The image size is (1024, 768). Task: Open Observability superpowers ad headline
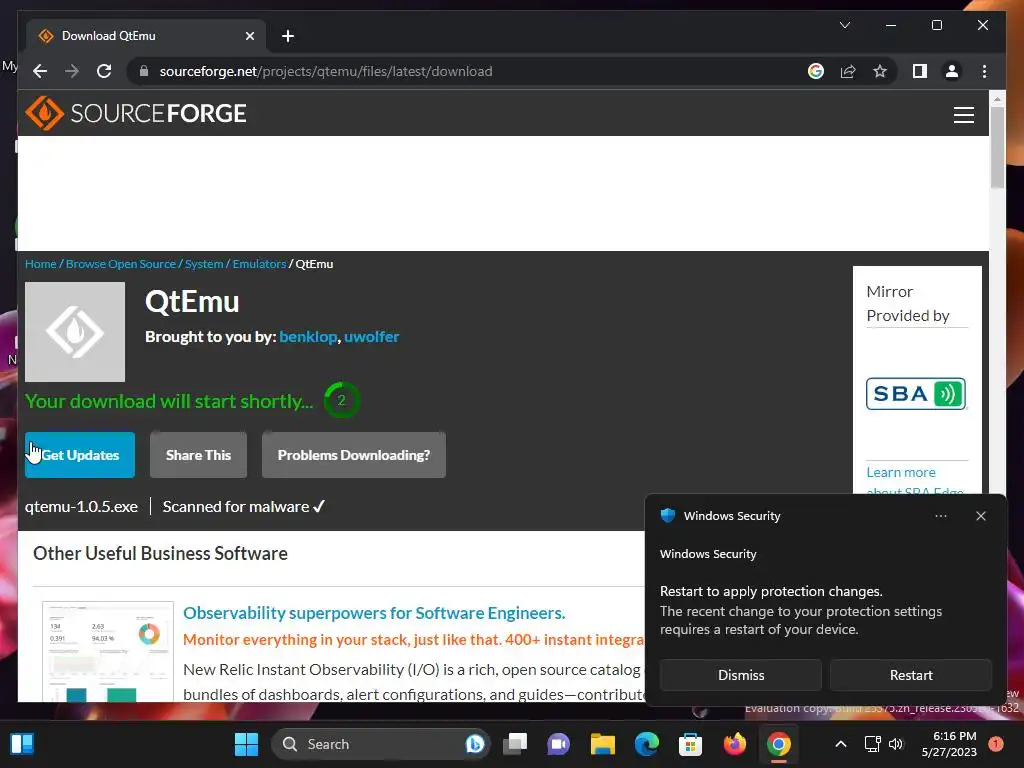374,613
